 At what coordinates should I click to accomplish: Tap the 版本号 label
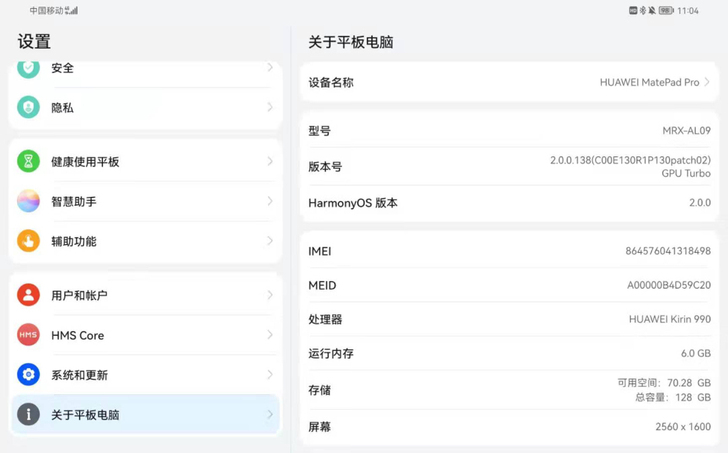coord(325,167)
